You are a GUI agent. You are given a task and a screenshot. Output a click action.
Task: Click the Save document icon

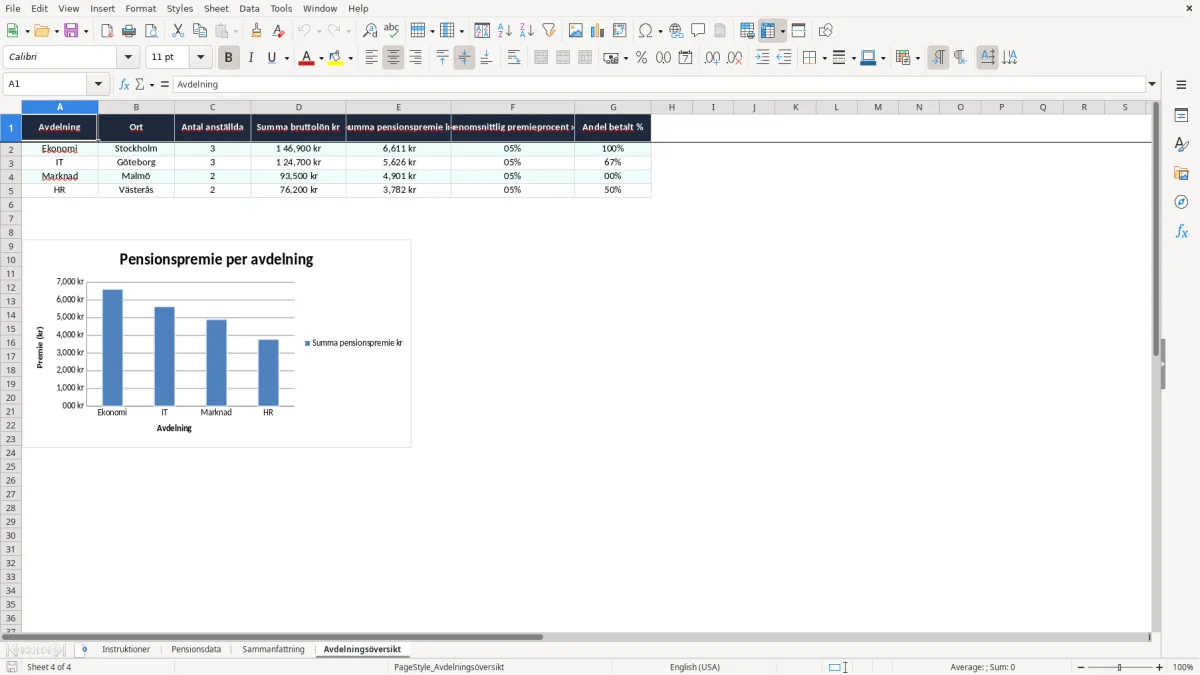(71, 31)
